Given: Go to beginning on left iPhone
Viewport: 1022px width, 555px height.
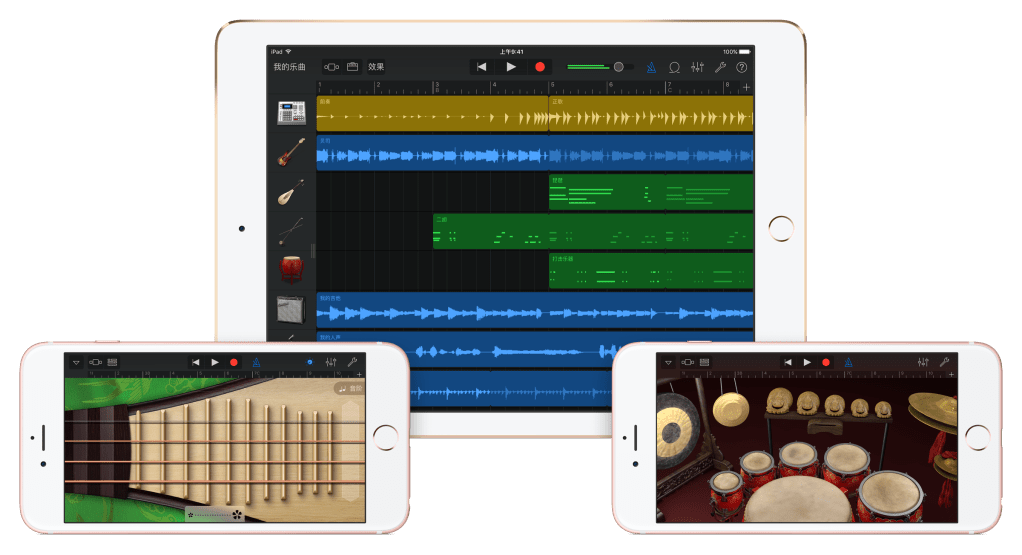Looking at the screenshot, I should [x=196, y=362].
